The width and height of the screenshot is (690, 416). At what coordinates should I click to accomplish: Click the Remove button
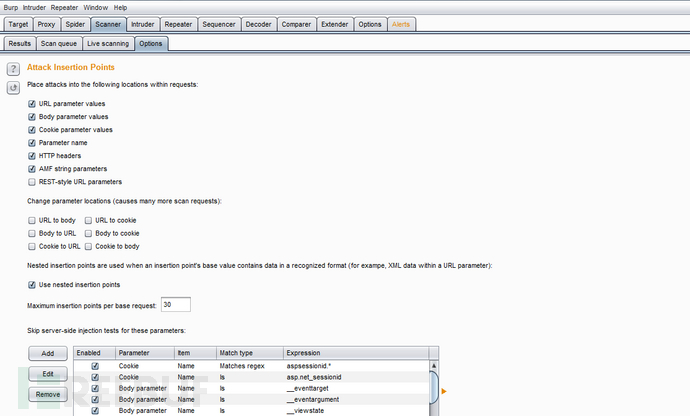click(48, 394)
